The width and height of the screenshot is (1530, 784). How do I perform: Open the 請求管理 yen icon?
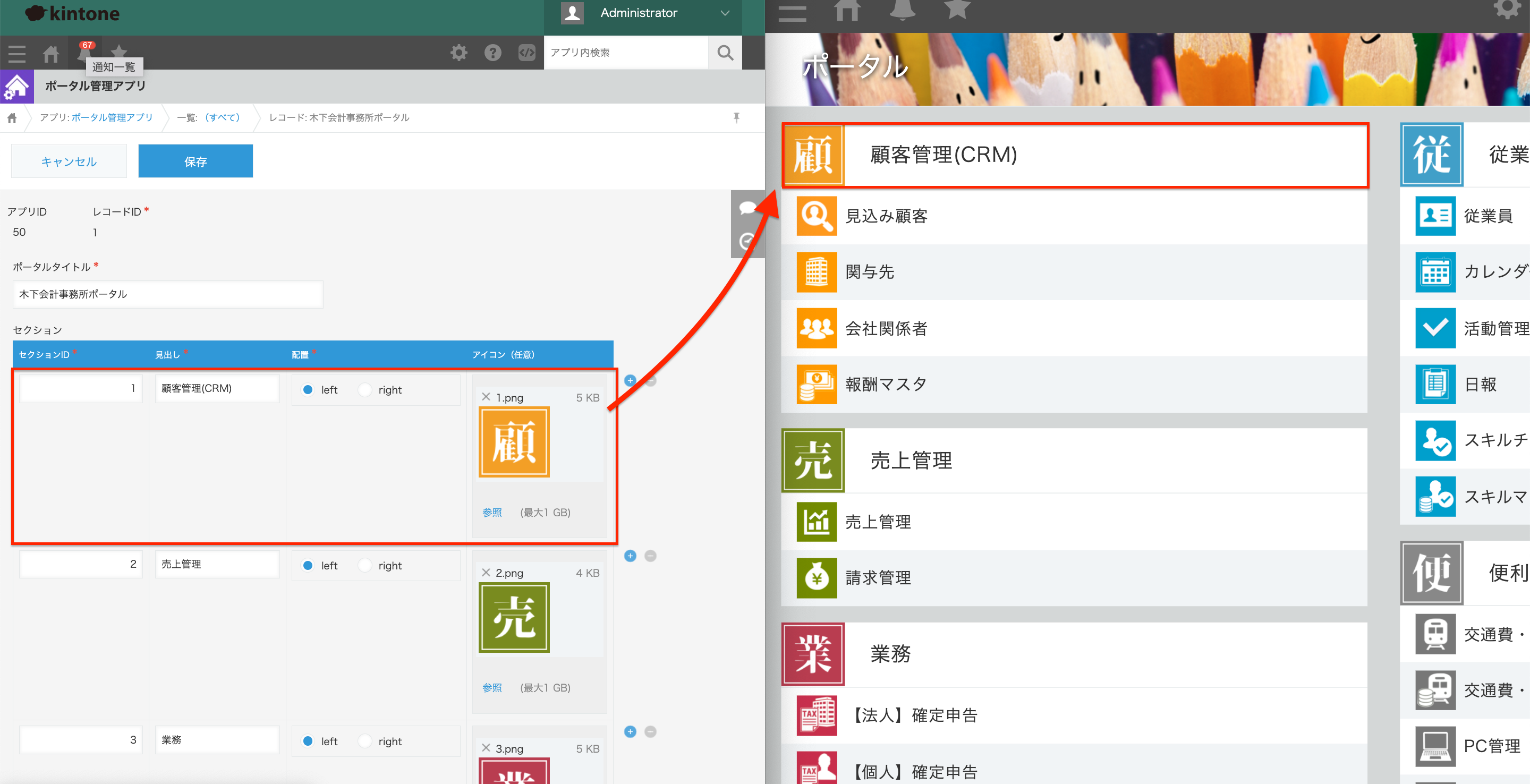816,577
